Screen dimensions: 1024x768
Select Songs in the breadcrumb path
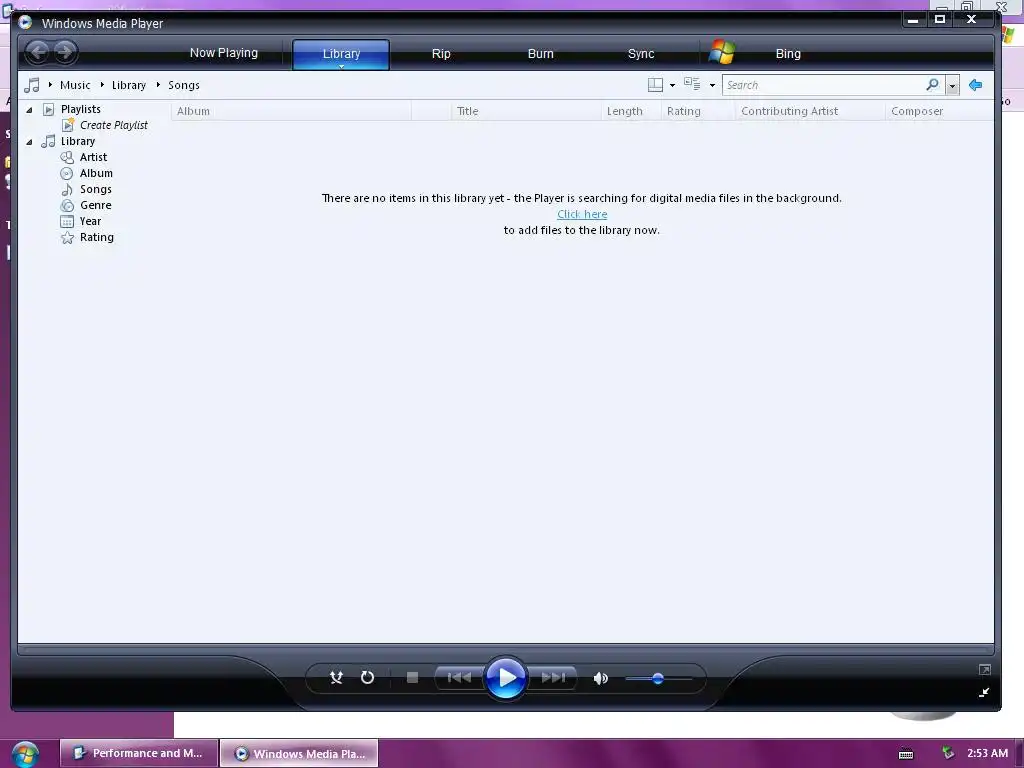click(x=184, y=85)
